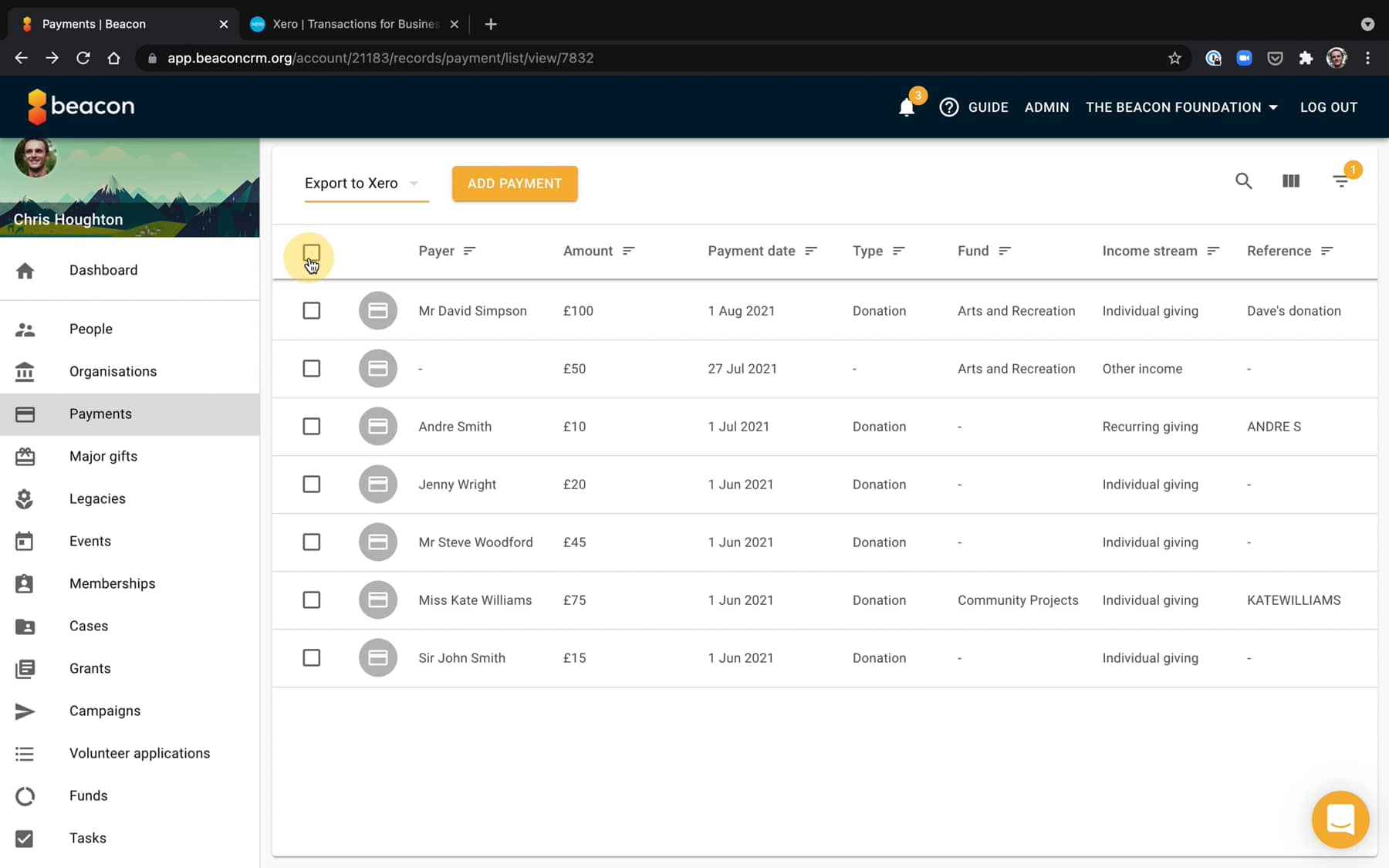Bookmark page with the star icon
This screenshot has height=868, width=1389.
coord(1174,58)
